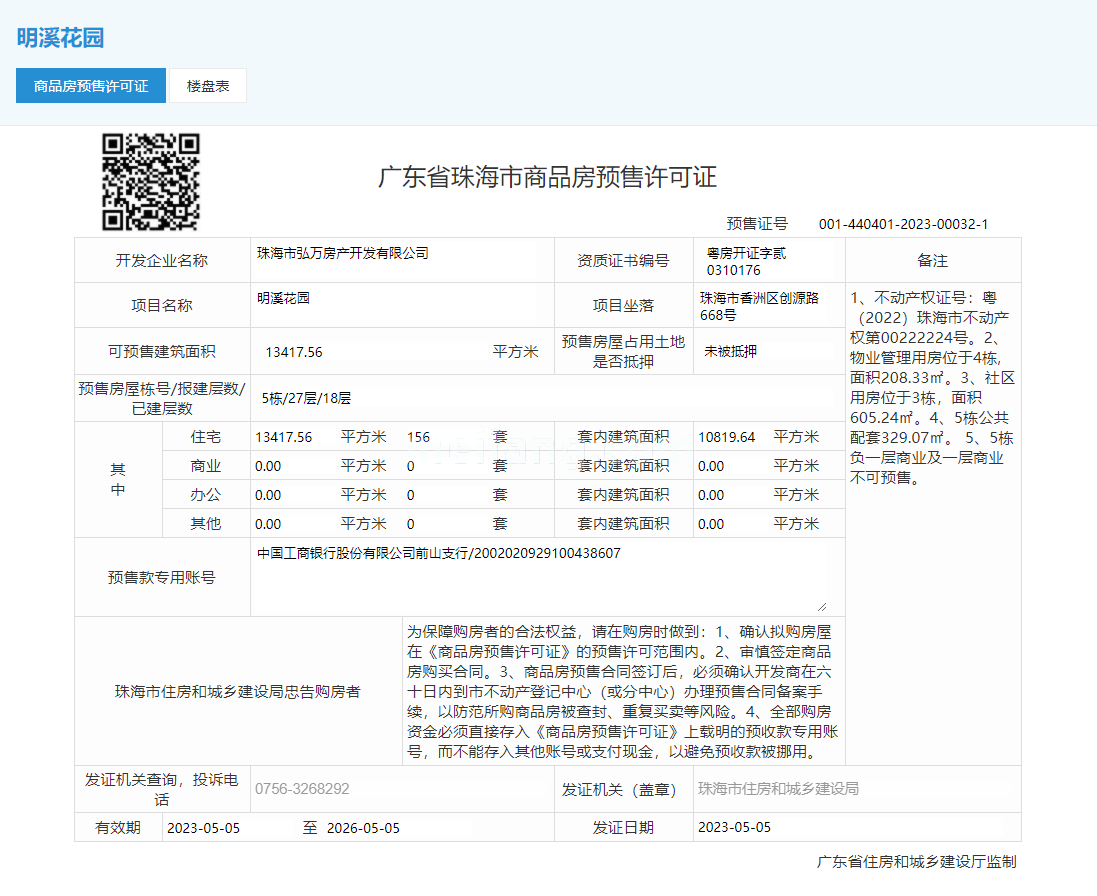The width and height of the screenshot is (1097, 896).
Task: Click the 5栋/27层/18层 building field
Action: pyautogui.click(x=546, y=398)
